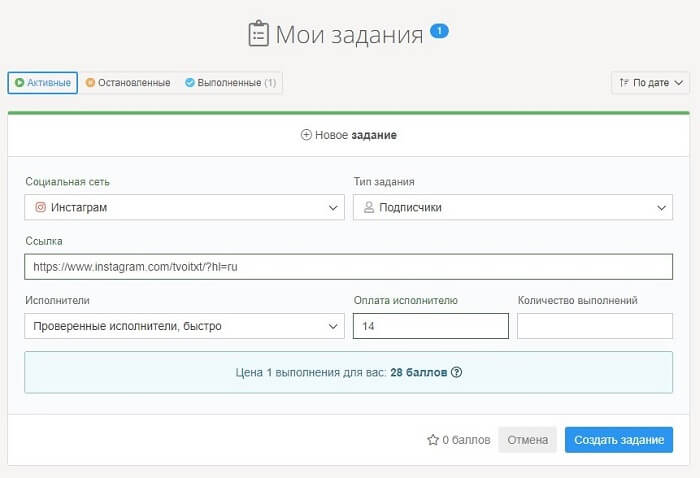Click the Цена 1 выполнения для вас text

pyautogui.click(x=311, y=372)
